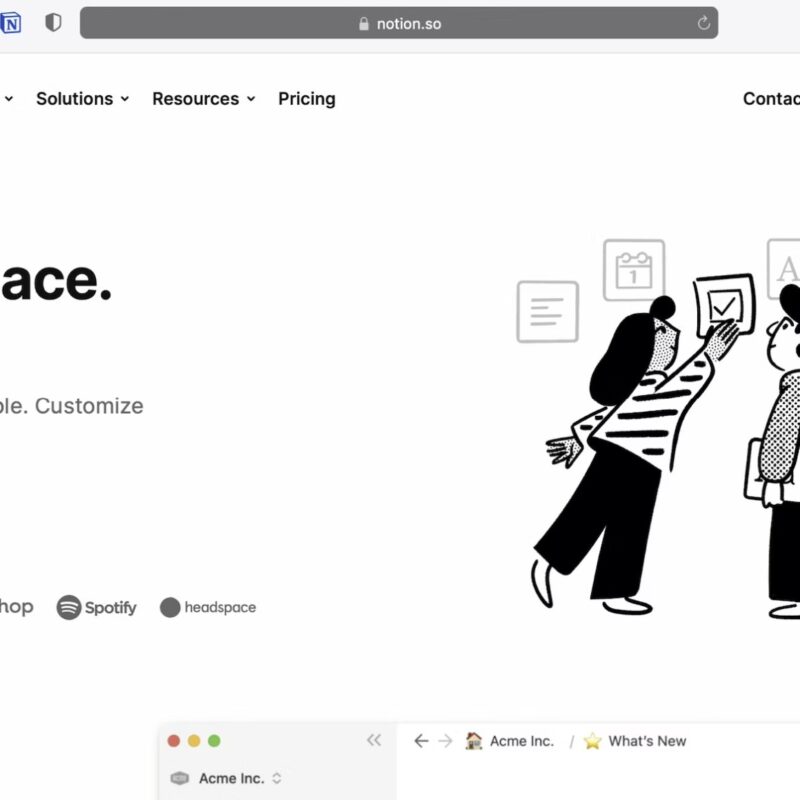
Task: Open the Contact link in navigation
Action: point(771,98)
